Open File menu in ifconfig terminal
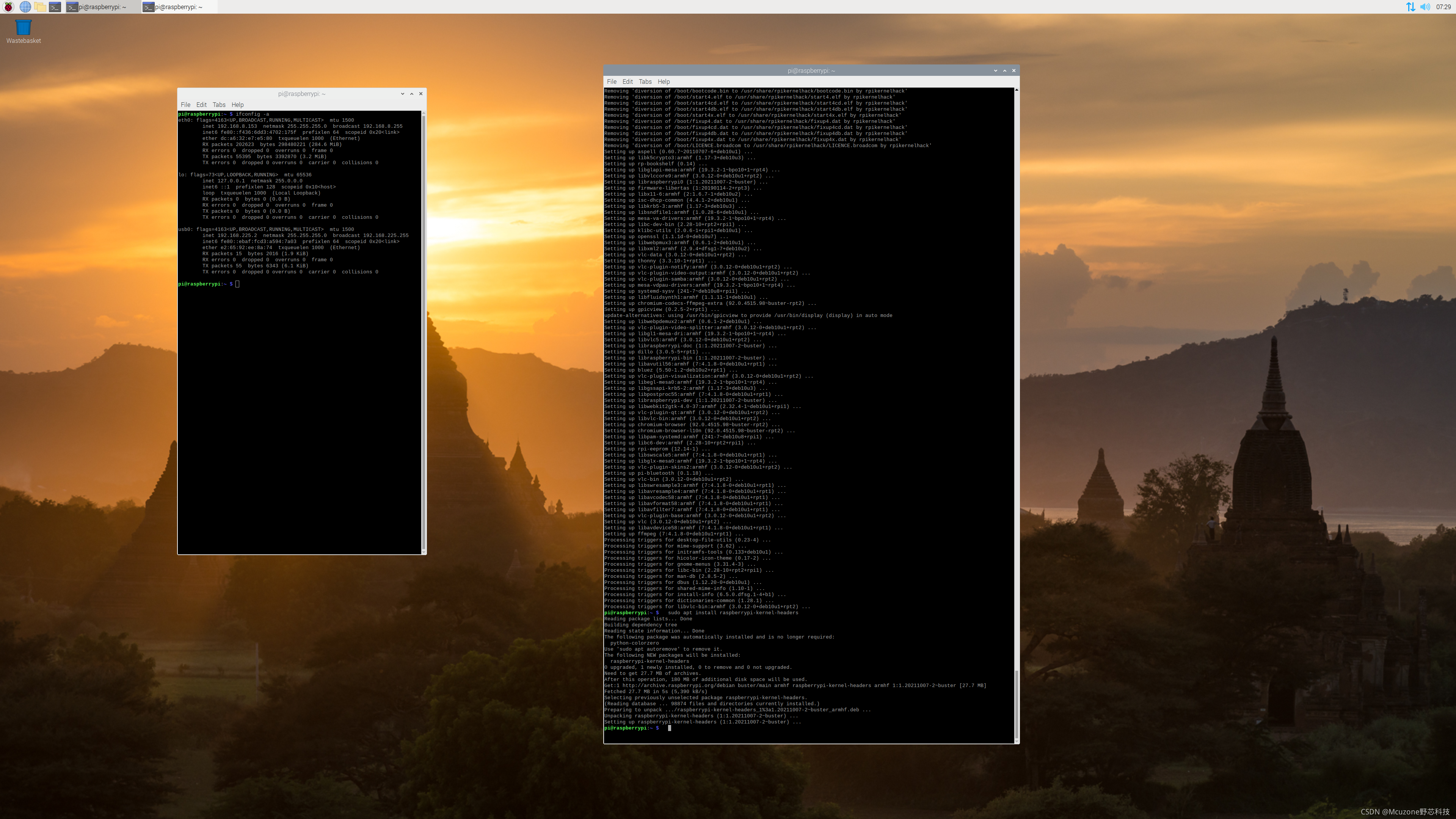 pos(185,105)
